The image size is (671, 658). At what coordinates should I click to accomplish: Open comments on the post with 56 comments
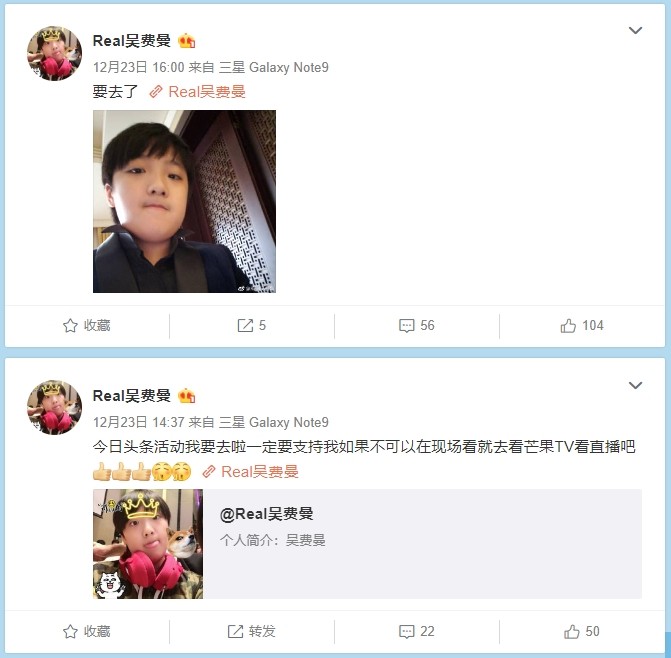[x=416, y=326]
